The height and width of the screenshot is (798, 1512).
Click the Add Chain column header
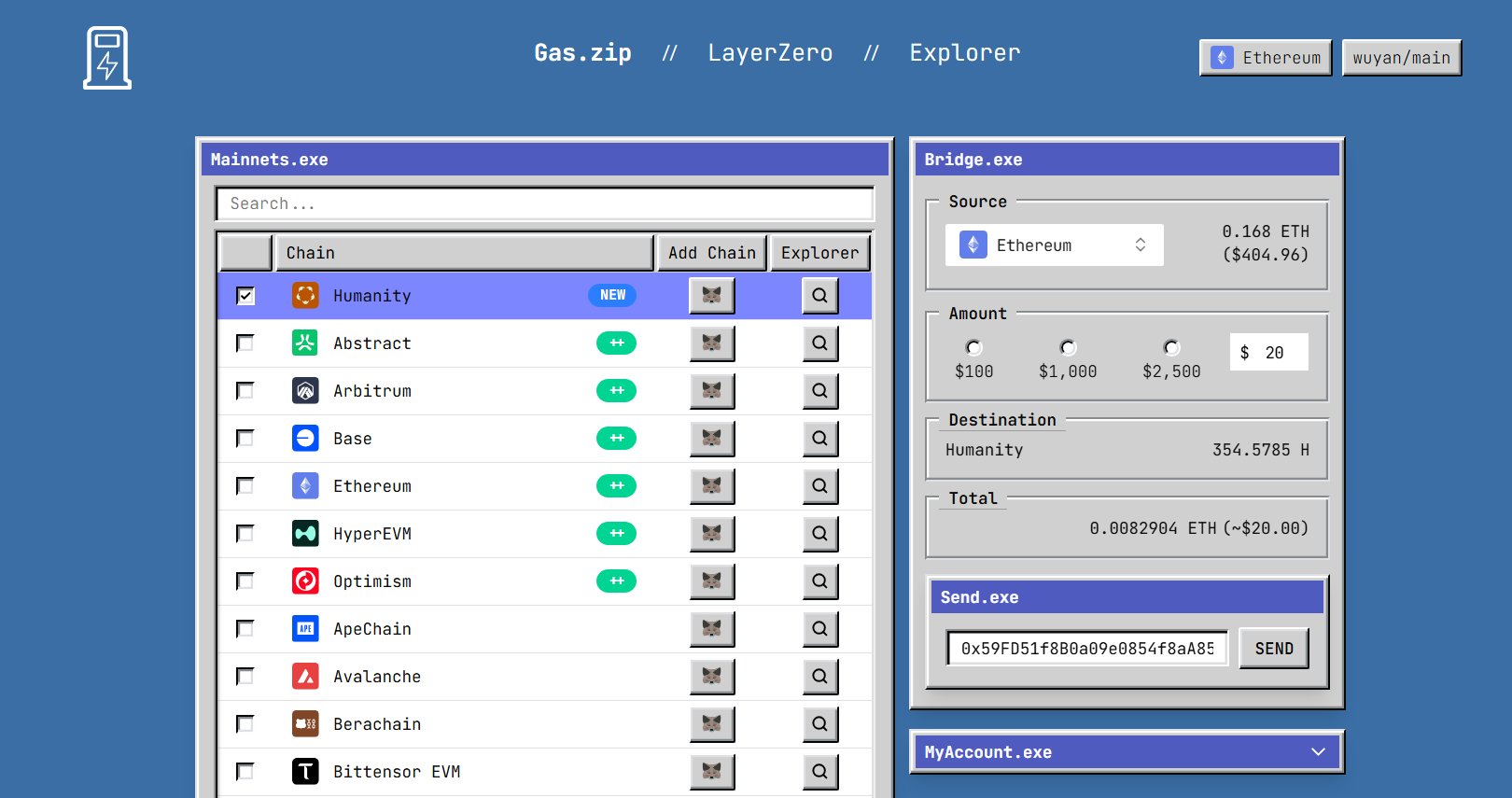point(712,253)
